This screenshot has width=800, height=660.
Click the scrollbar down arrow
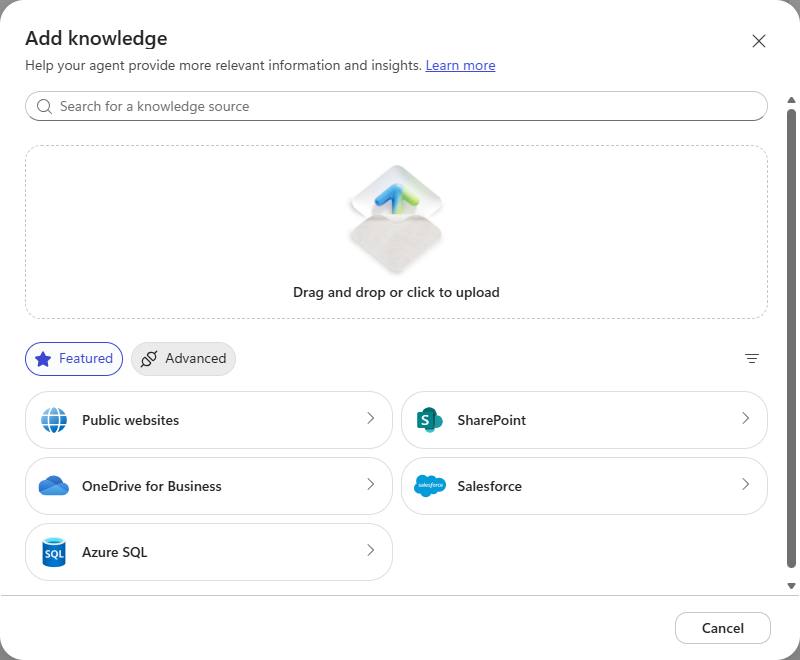tap(791, 586)
